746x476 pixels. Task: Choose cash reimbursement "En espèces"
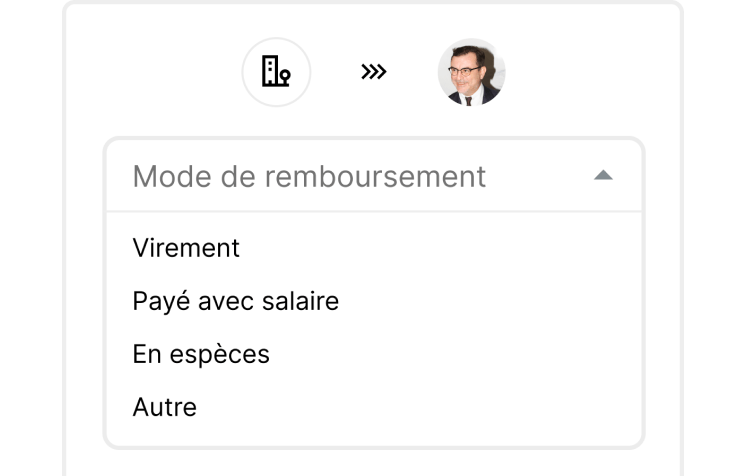[x=201, y=354]
